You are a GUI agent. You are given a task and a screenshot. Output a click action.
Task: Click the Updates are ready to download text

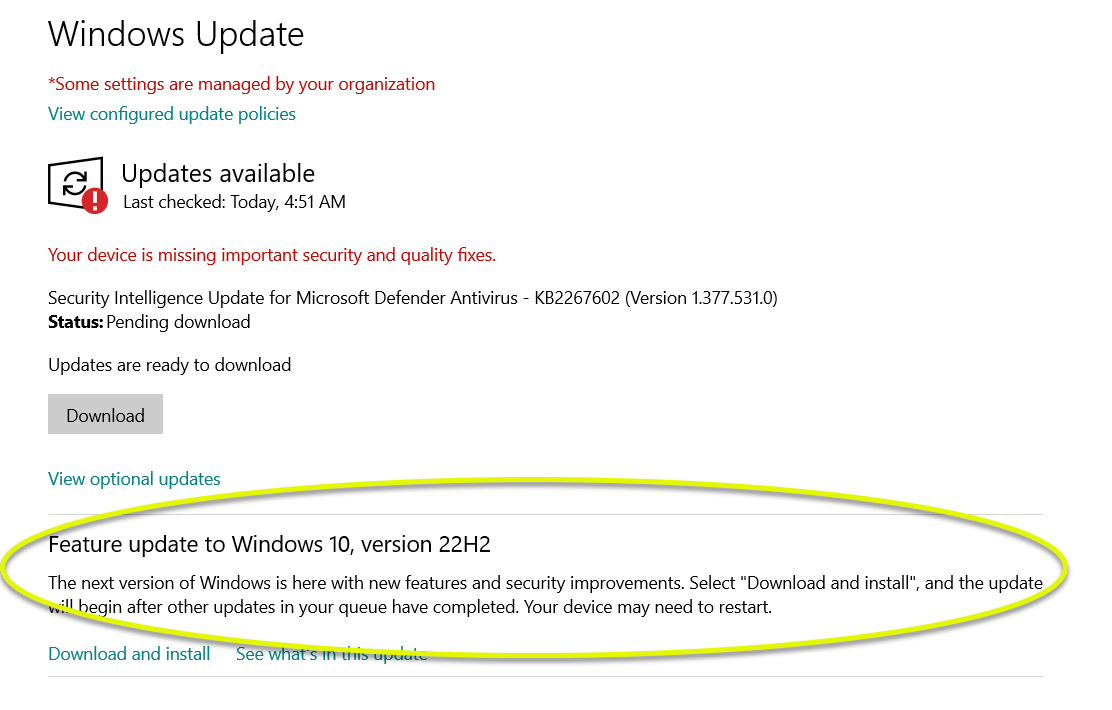(x=169, y=365)
